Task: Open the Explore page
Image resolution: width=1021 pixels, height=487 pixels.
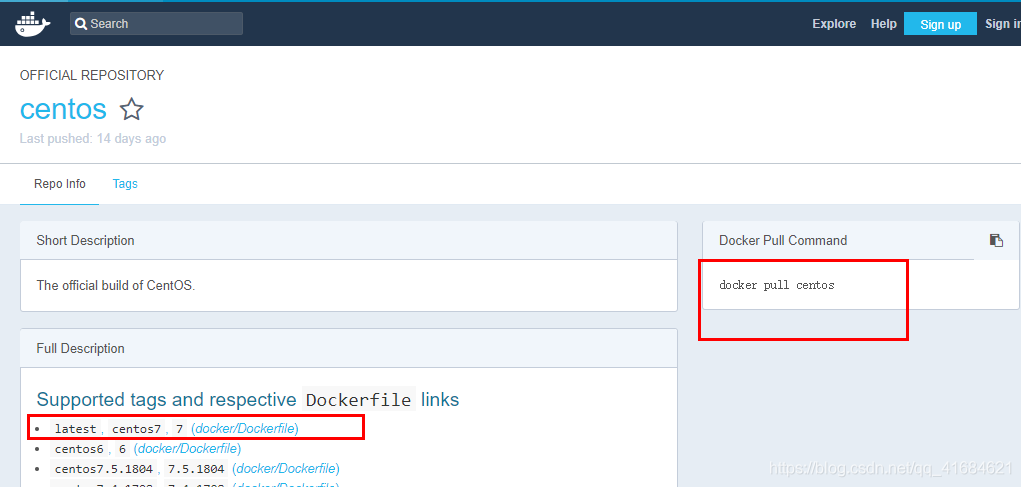Action: 834,23
